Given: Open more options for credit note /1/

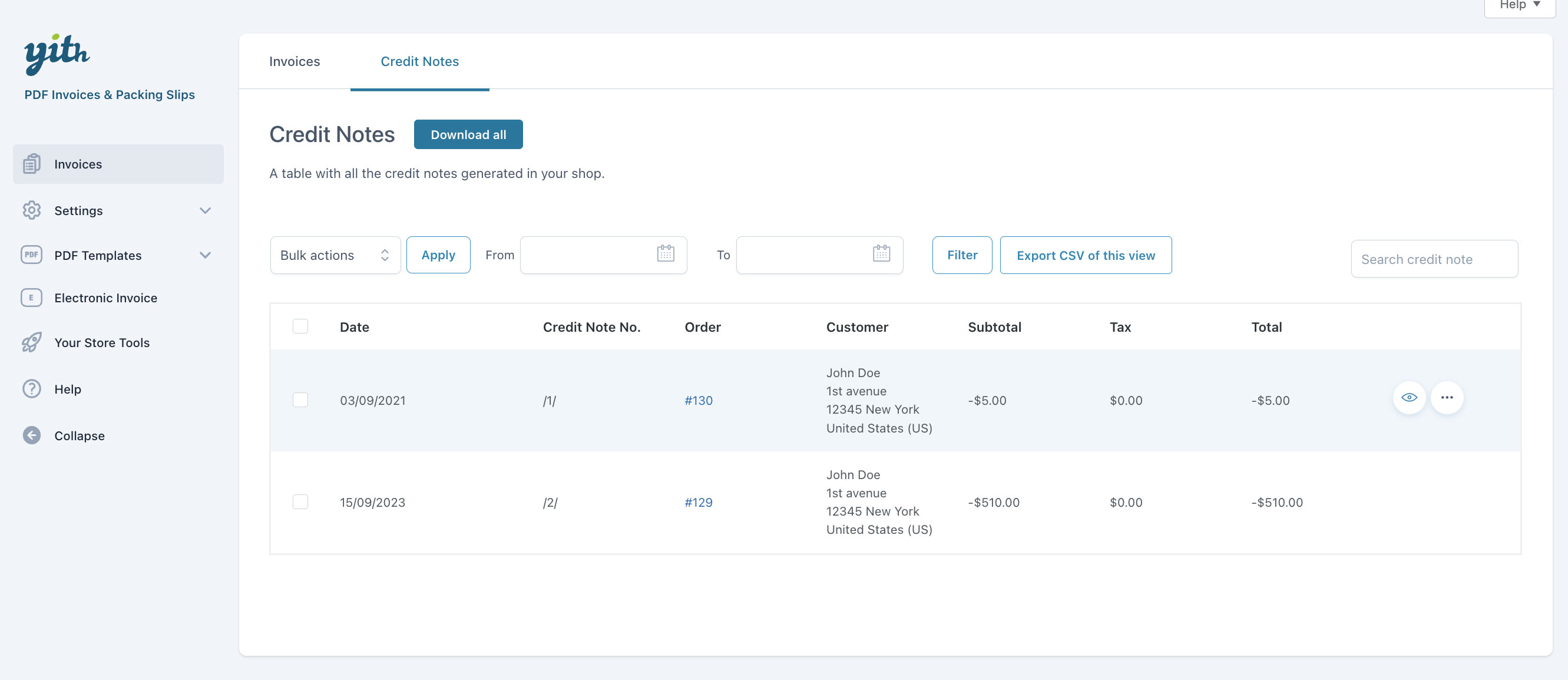Looking at the screenshot, I should pos(1446,398).
